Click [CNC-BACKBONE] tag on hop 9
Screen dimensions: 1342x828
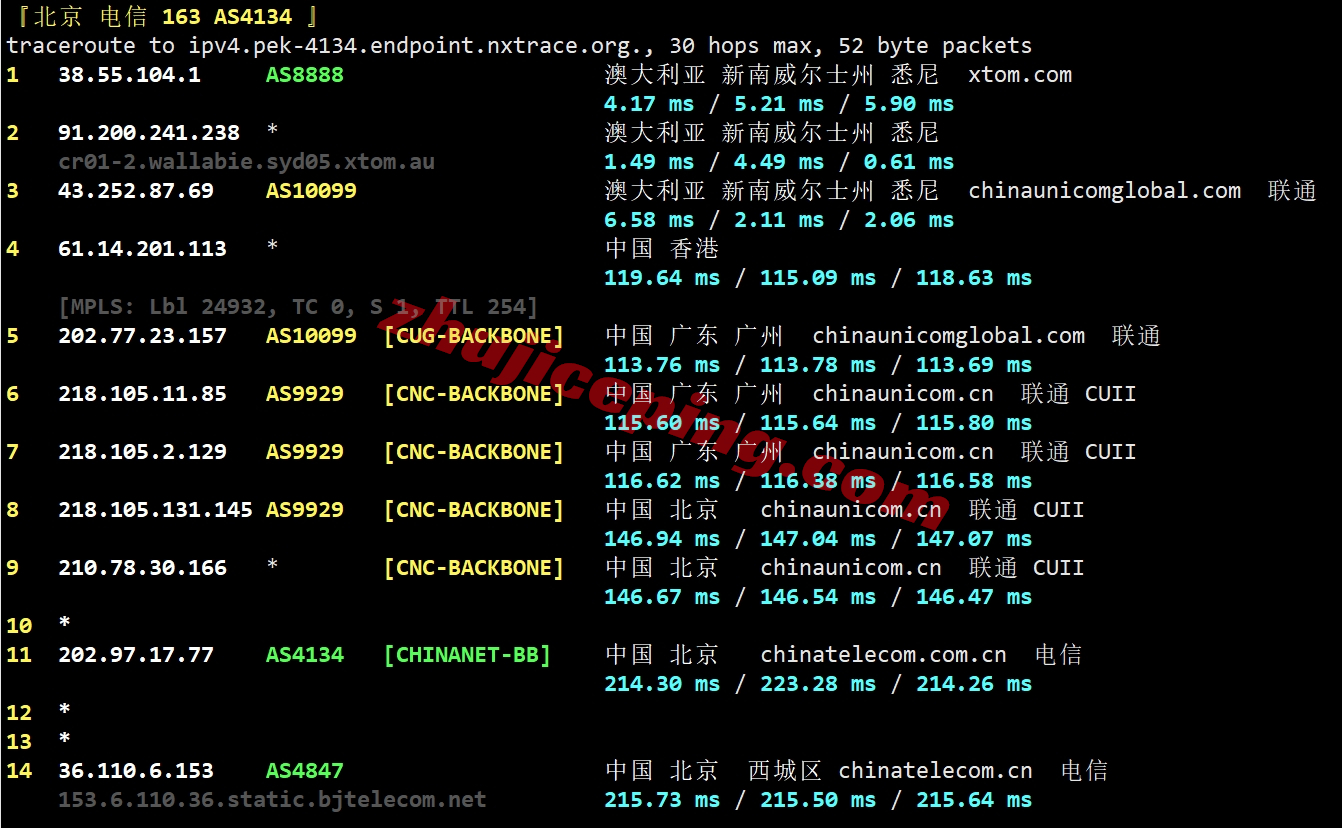pyautogui.click(x=474, y=568)
